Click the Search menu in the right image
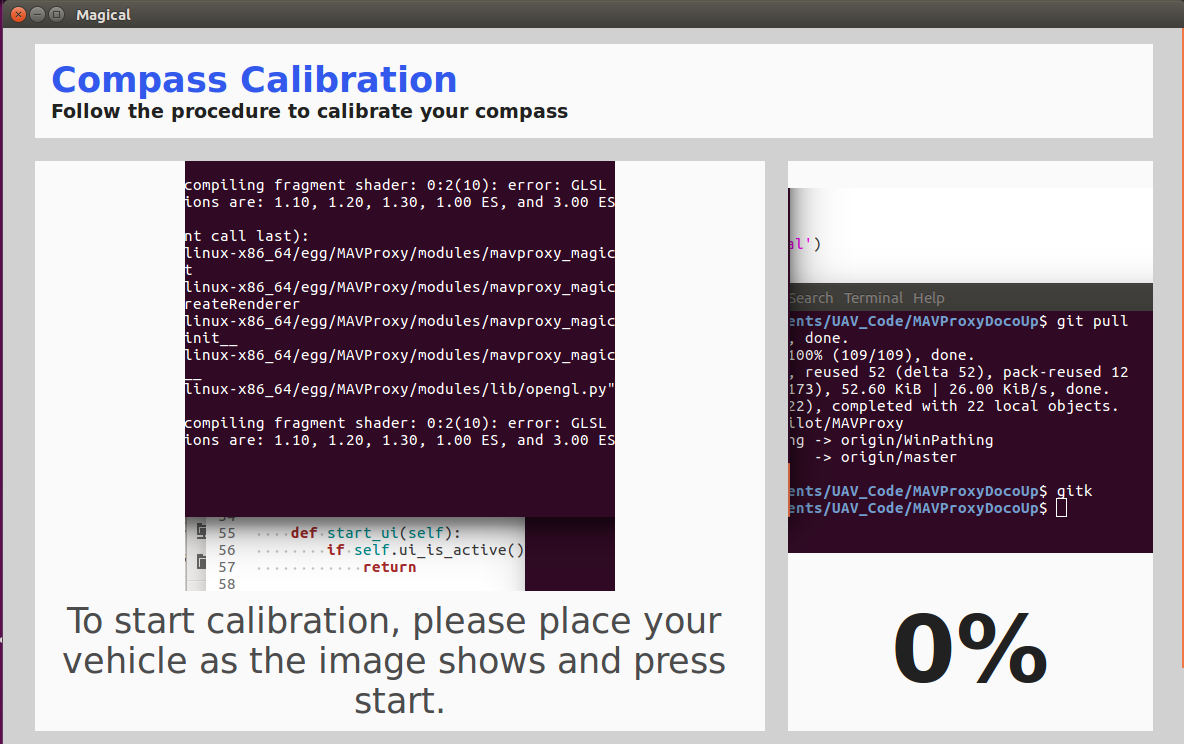The image size is (1184, 744). (811, 298)
